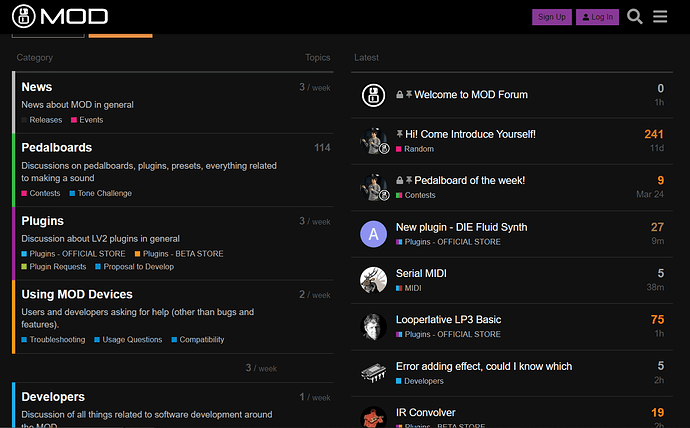Open Contests subcategory under Pedalboards
Screen dimensions: 690x428
pos(41,193)
